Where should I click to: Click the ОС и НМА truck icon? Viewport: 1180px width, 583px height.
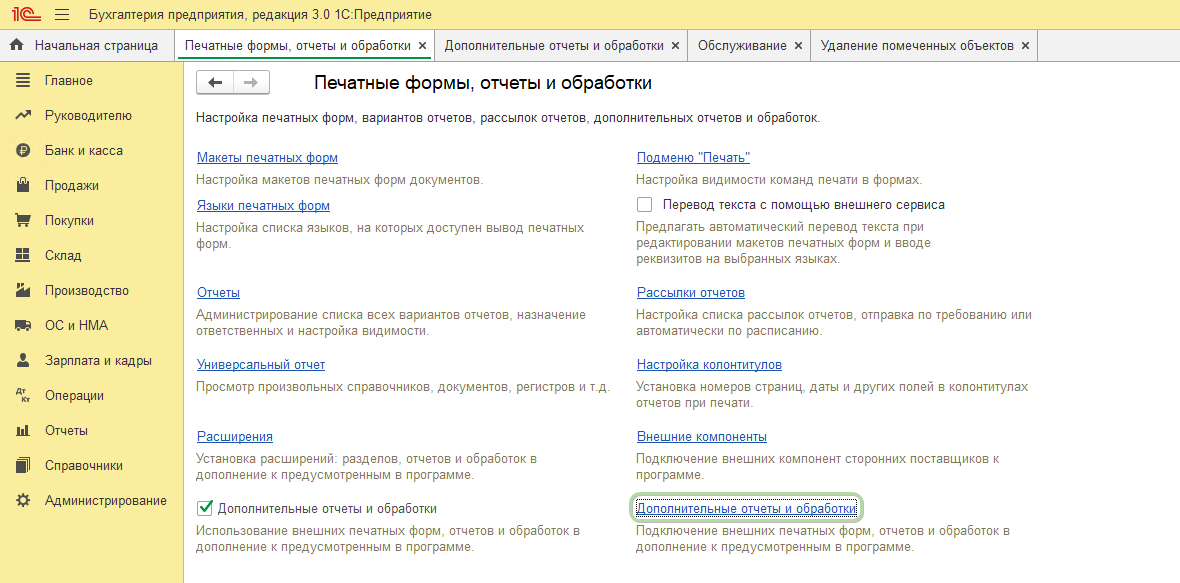click(23, 326)
